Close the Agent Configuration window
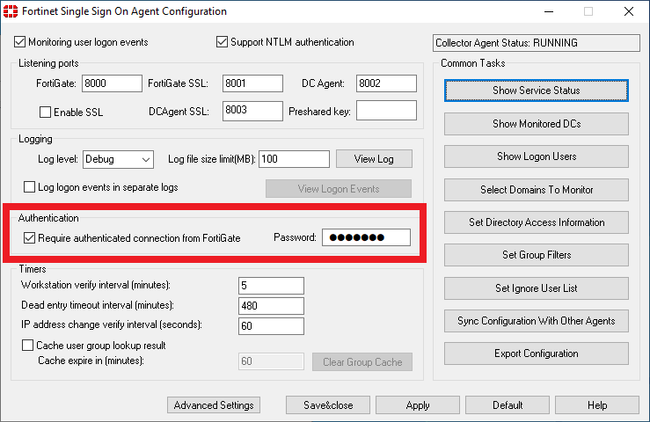The height and width of the screenshot is (422, 650). click(x=628, y=12)
